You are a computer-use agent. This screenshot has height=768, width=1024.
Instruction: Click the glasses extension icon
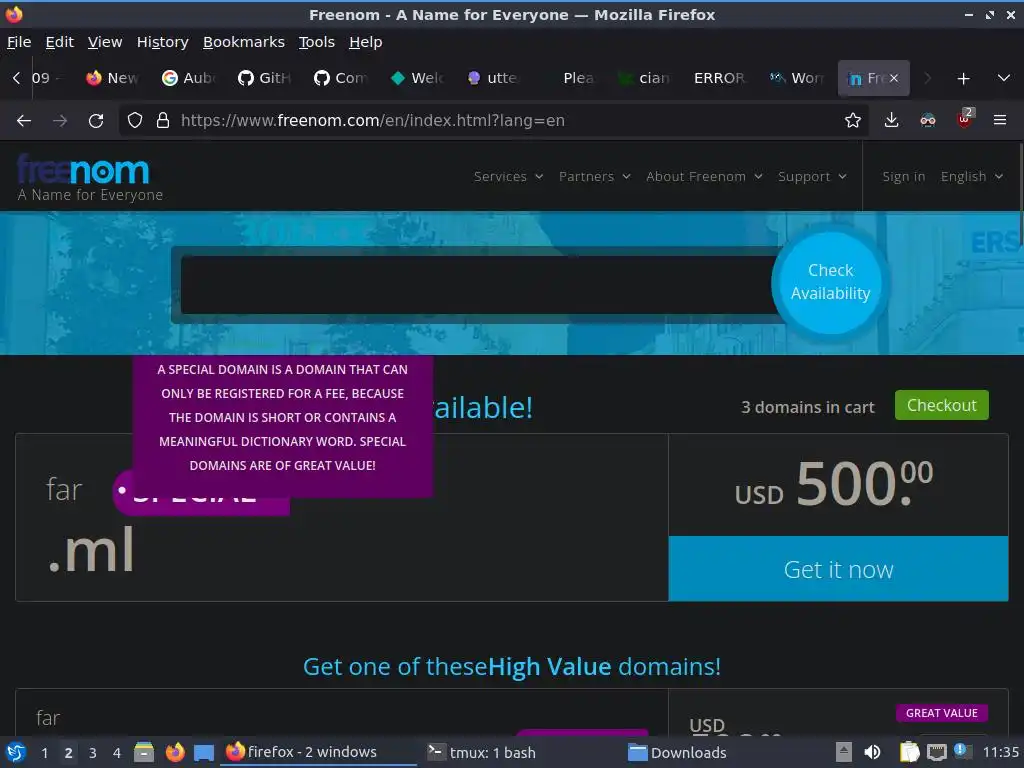928,120
